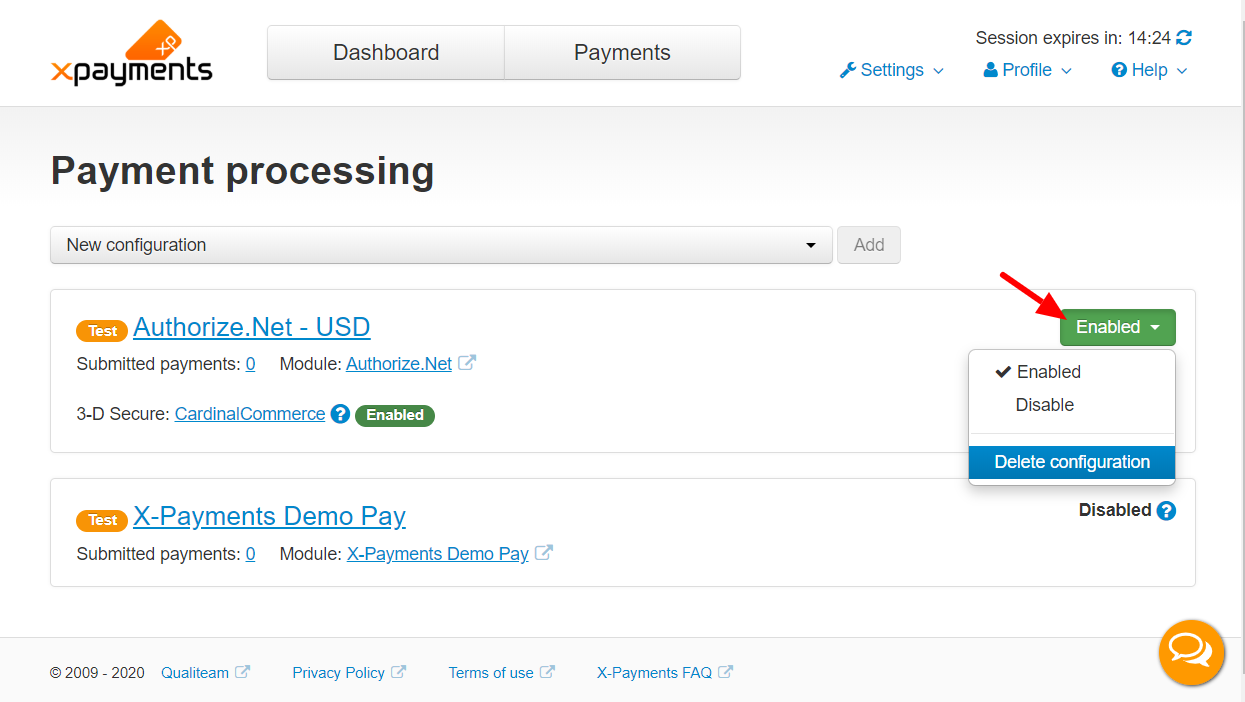The image size is (1245, 702).
Task: Click Demo Pay submitted payments count 0
Action: [250, 553]
